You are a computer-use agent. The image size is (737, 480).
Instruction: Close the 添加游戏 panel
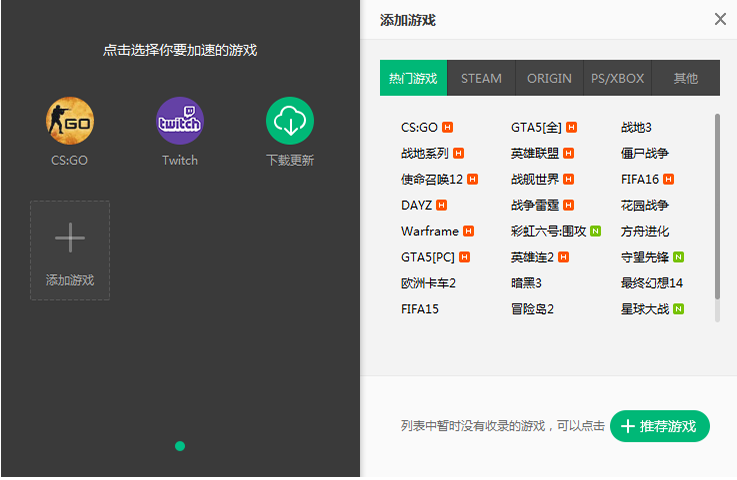click(720, 19)
